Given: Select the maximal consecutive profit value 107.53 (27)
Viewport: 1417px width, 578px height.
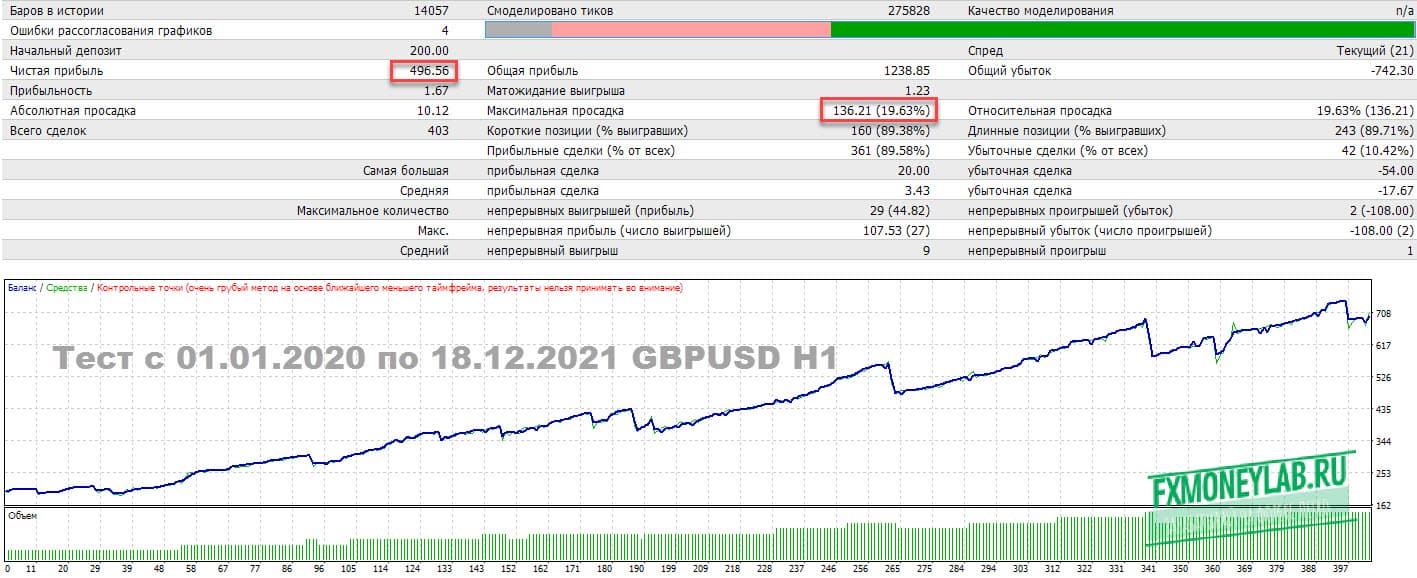Looking at the screenshot, I should pyautogui.click(x=894, y=231).
